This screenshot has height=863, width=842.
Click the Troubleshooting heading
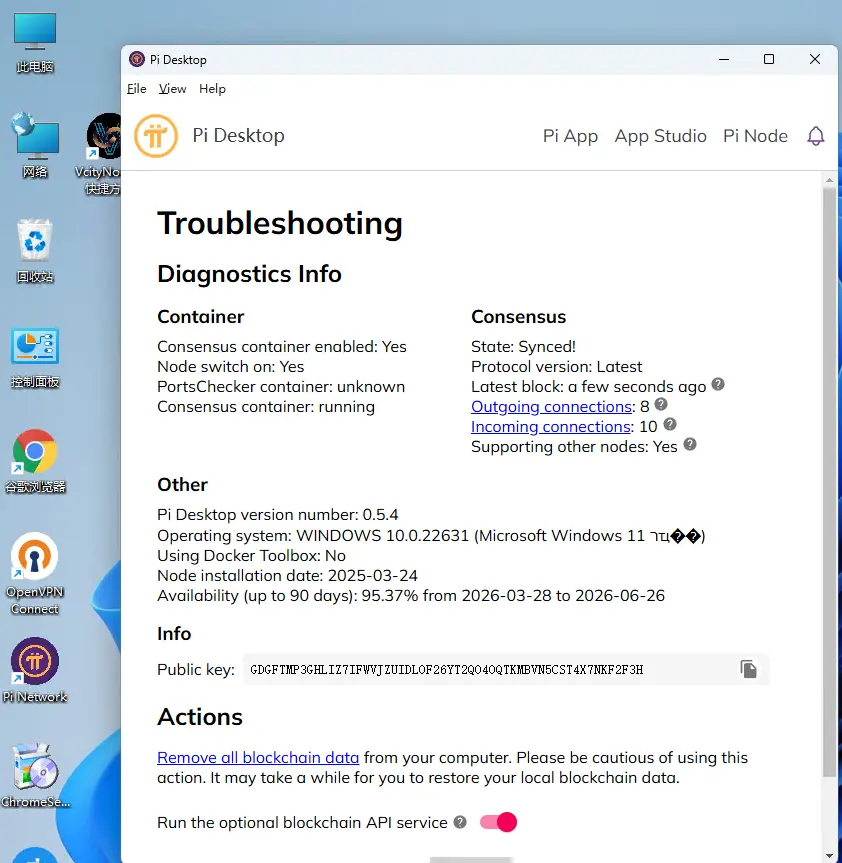pos(280,223)
